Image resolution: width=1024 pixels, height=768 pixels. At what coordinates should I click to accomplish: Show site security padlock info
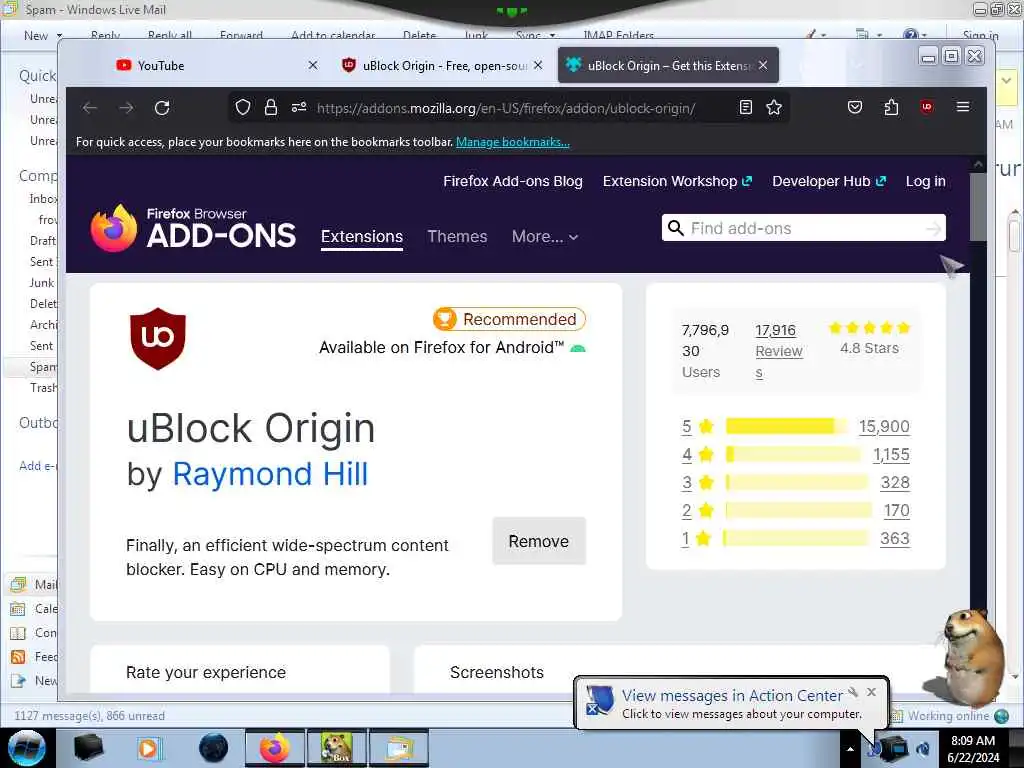[x=270, y=107]
